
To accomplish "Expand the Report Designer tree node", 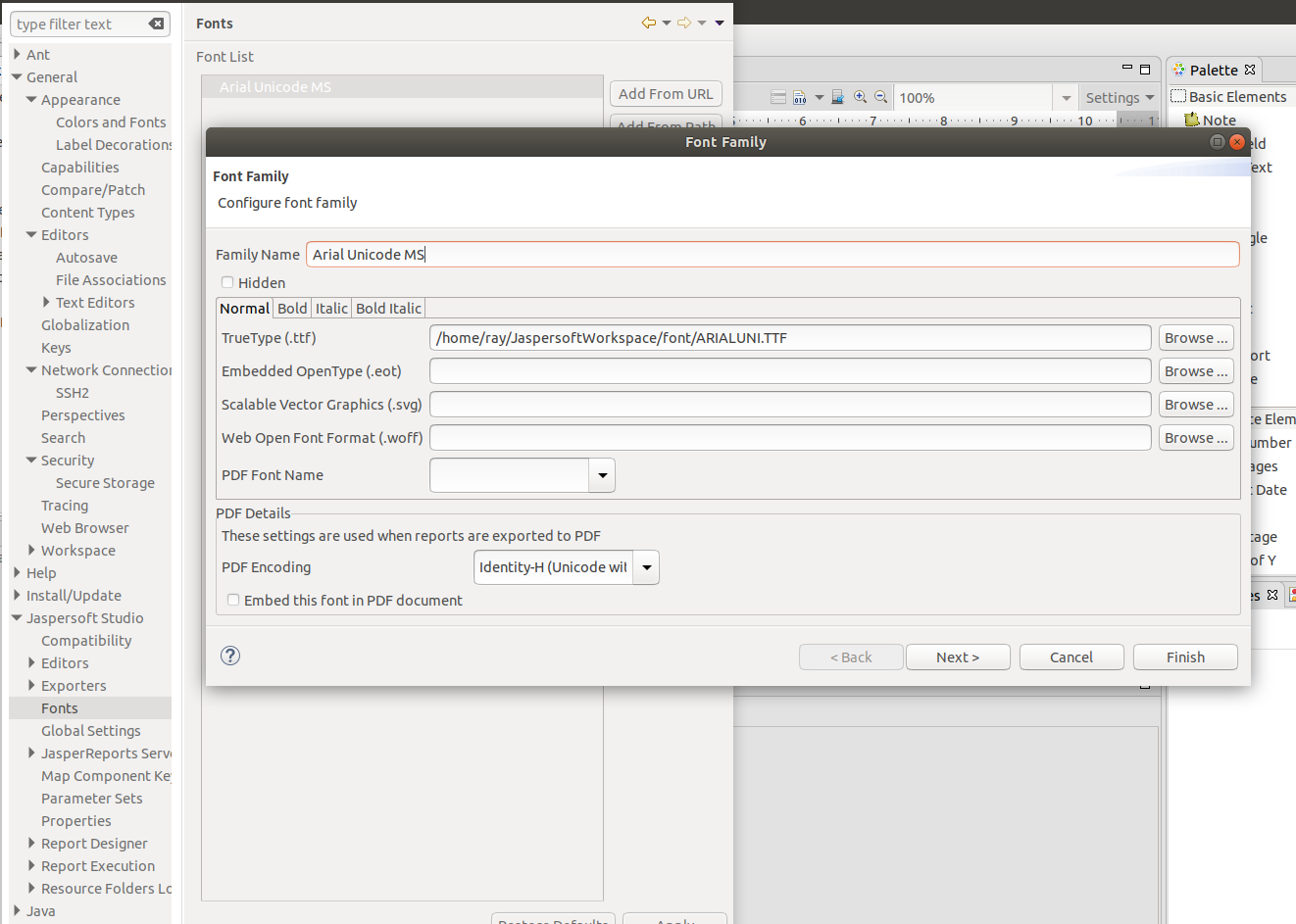I will (31, 843).
